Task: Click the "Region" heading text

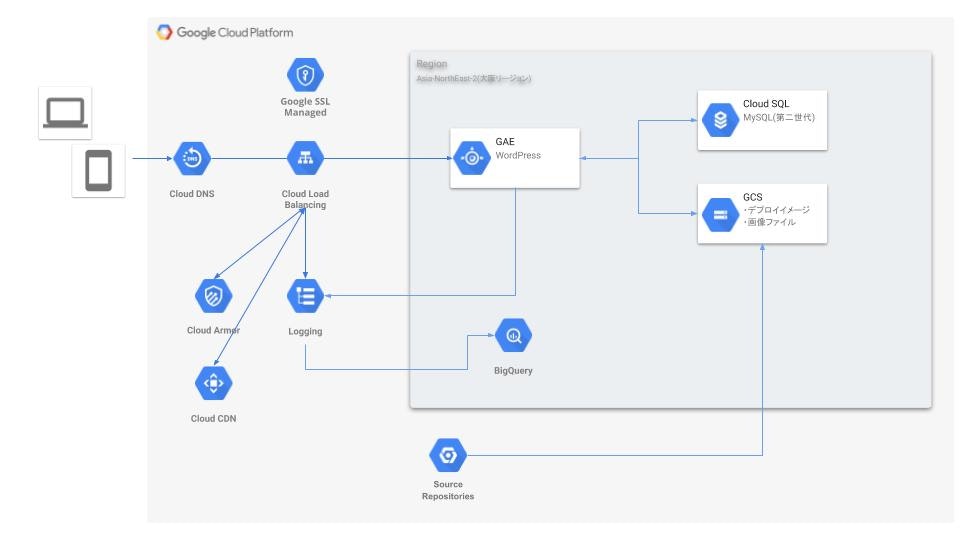Action: tap(432, 64)
